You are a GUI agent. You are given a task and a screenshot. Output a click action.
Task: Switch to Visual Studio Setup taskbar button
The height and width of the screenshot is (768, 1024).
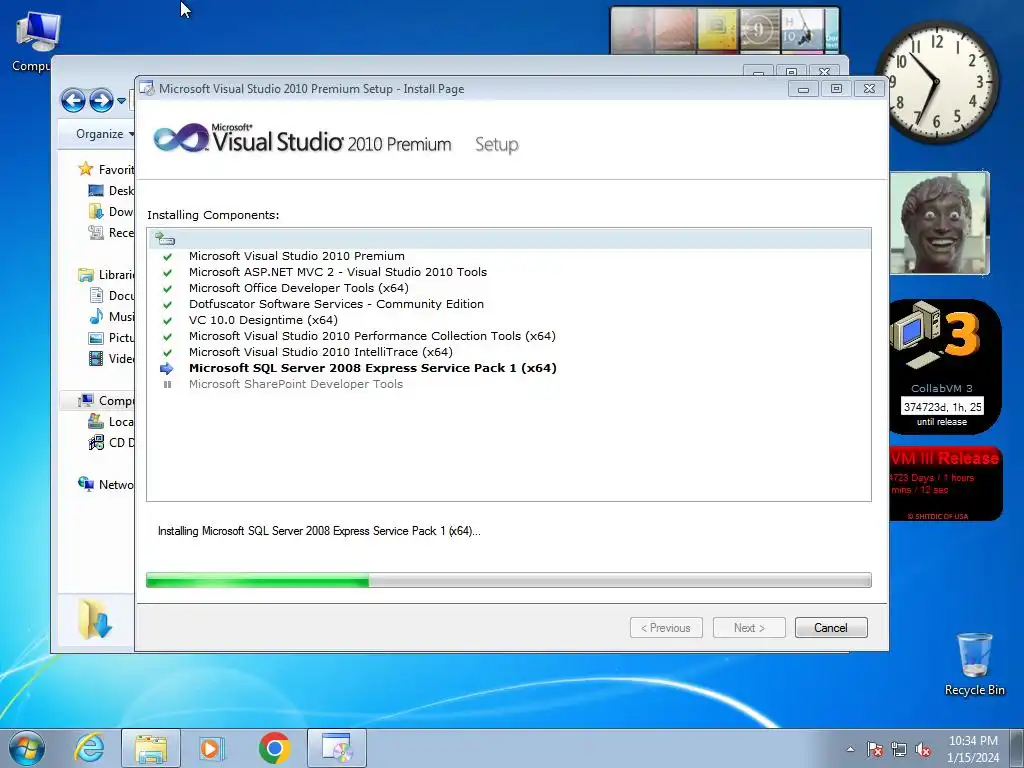(336, 748)
